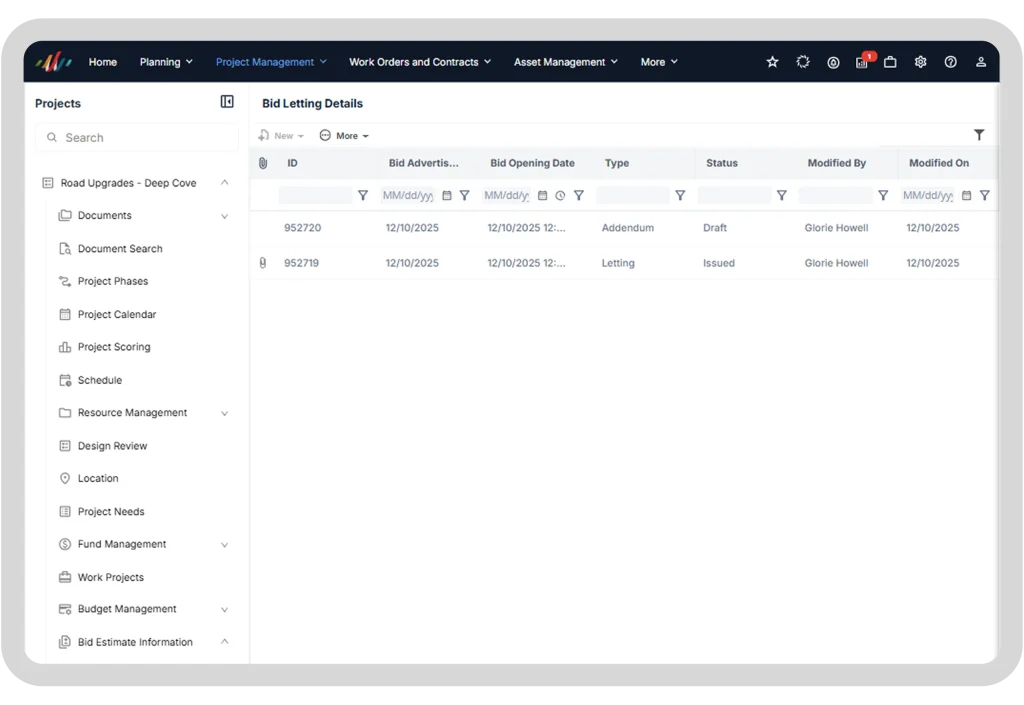The width and height of the screenshot is (1024, 705).
Task: Expand the Resource Management chevron
Action: pos(224,413)
